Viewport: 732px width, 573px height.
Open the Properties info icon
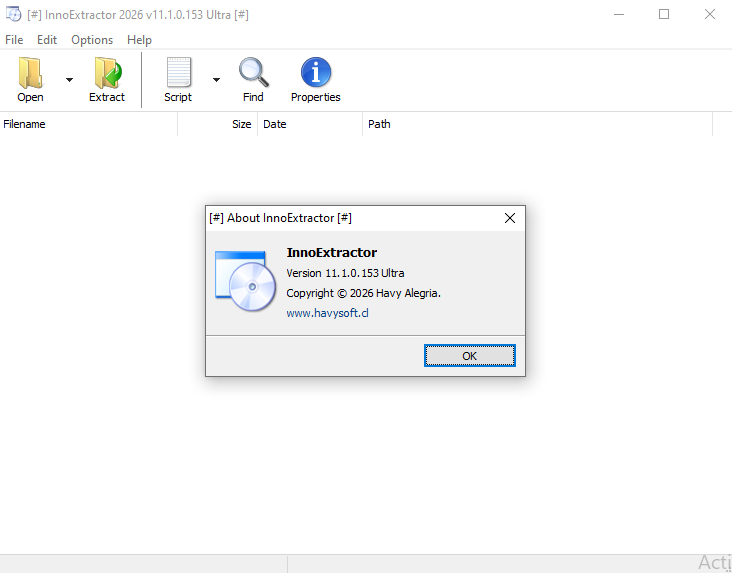click(x=316, y=72)
